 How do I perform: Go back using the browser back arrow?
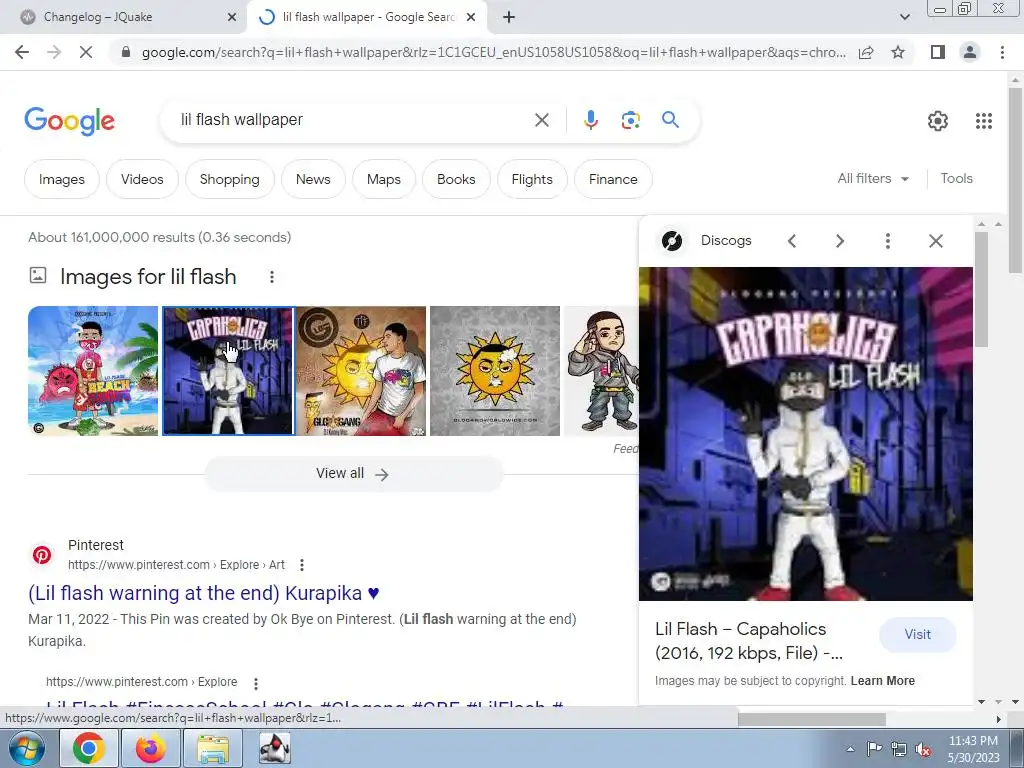(x=22, y=52)
